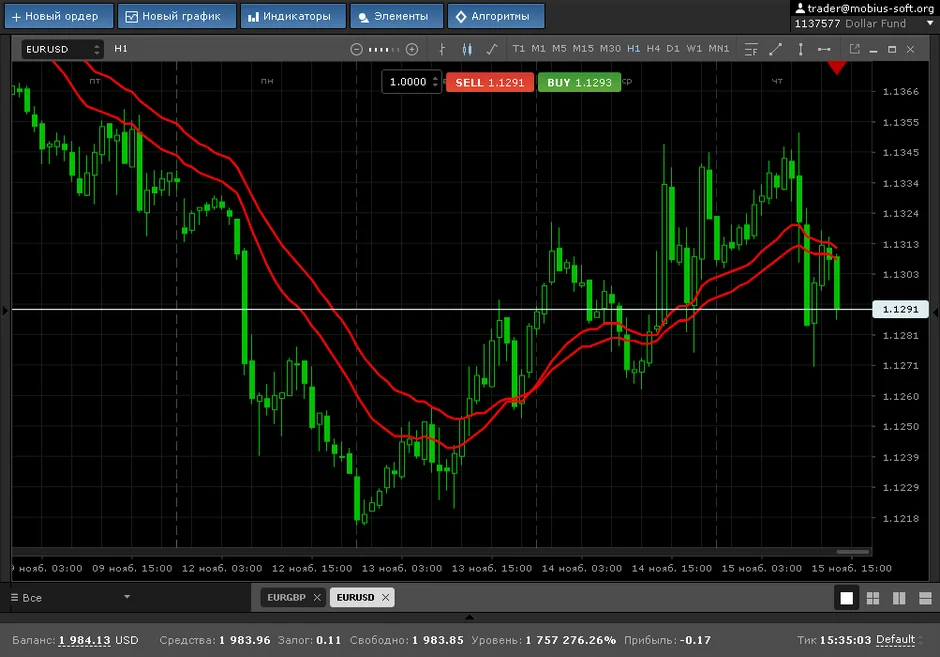The image size is (940, 657).
Task: Click BUY 1.1293 button
Action: pos(579,82)
